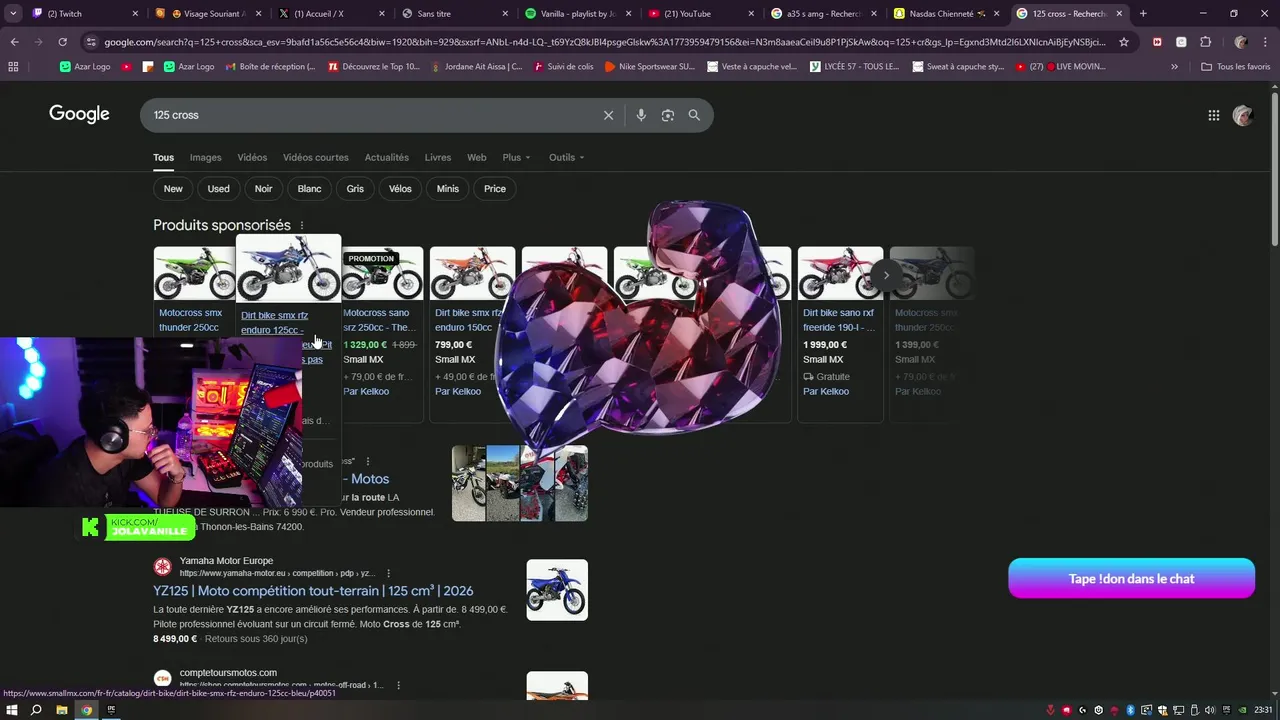Viewport: 1280px width, 720px height.
Task: Click Tape !don dans le chat banner
Action: click(x=1131, y=578)
